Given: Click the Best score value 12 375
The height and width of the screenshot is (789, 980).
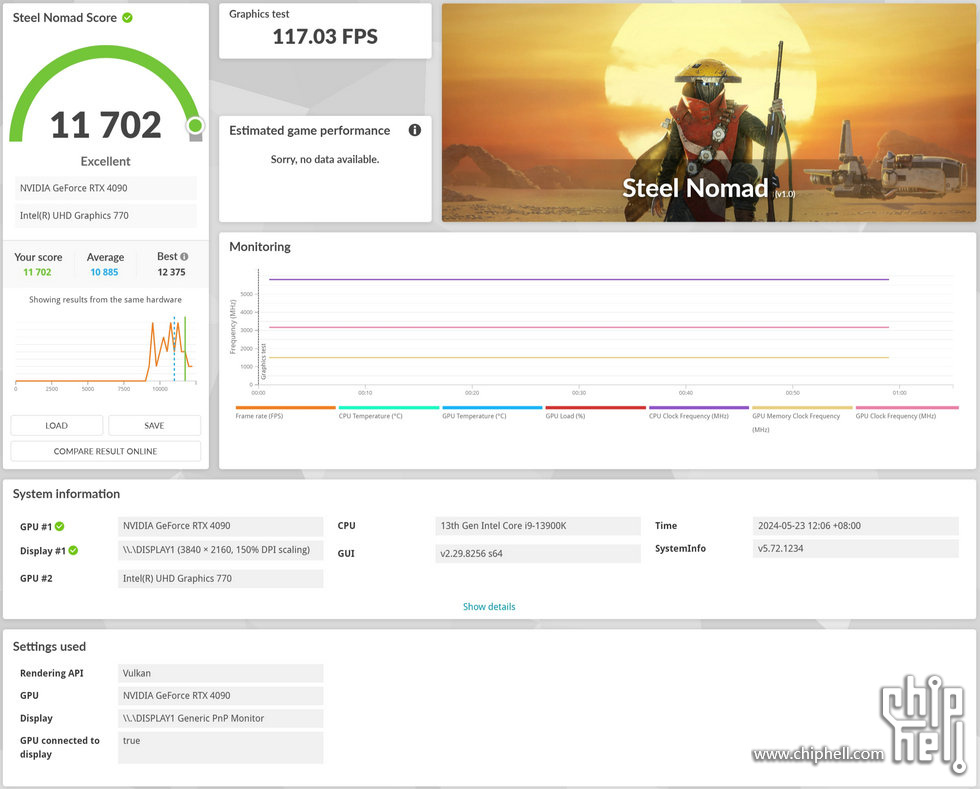Looking at the screenshot, I should click(x=171, y=272).
